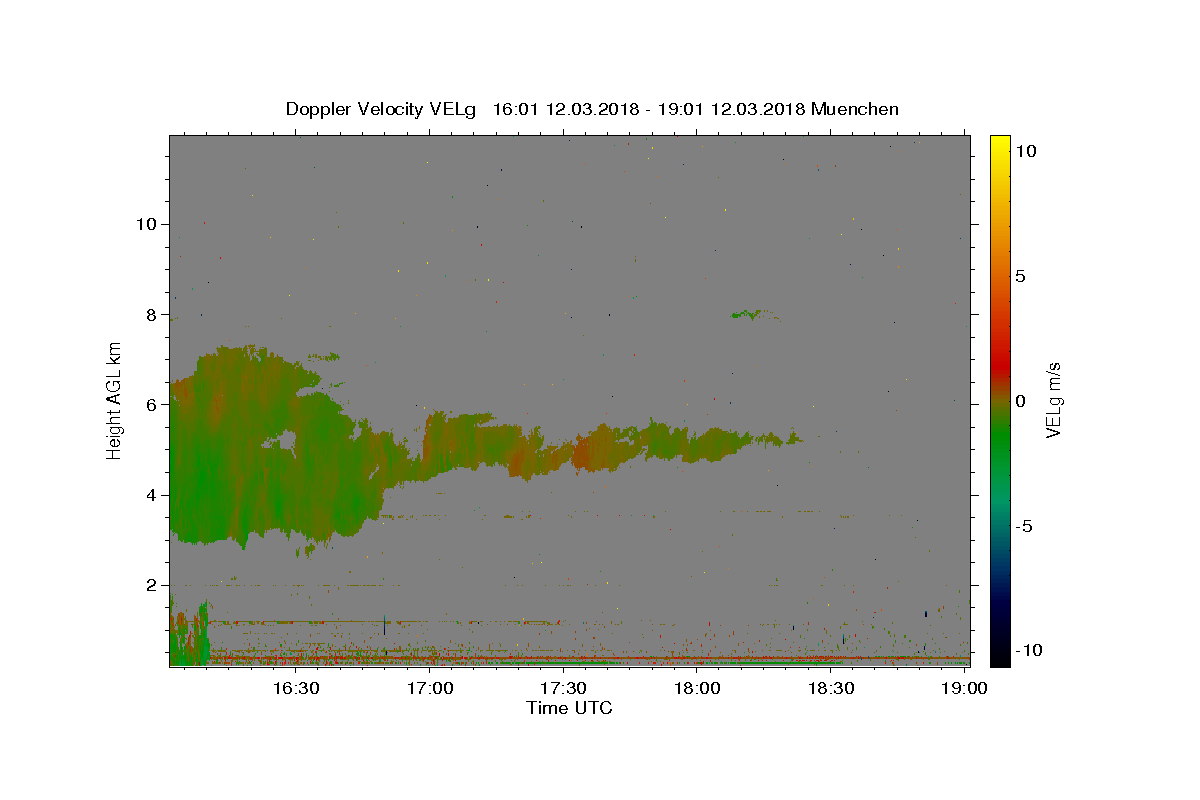The image size is (1200, 800).
Task: Click the colorbar value 0 label
Action: pos(1020,401)
